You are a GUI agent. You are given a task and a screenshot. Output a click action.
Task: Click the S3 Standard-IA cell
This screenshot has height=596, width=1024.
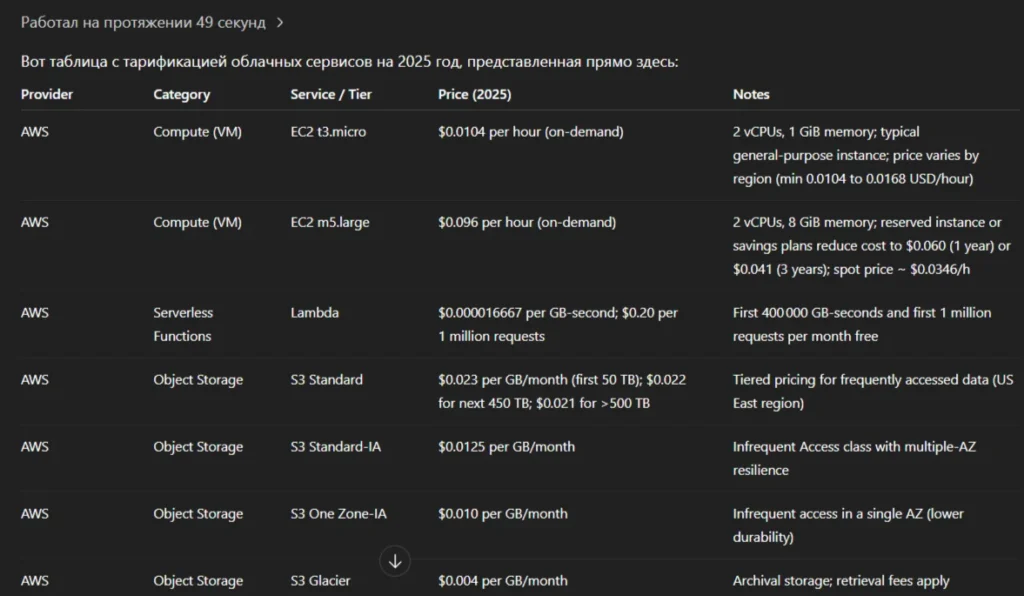(x=336, y=447)
